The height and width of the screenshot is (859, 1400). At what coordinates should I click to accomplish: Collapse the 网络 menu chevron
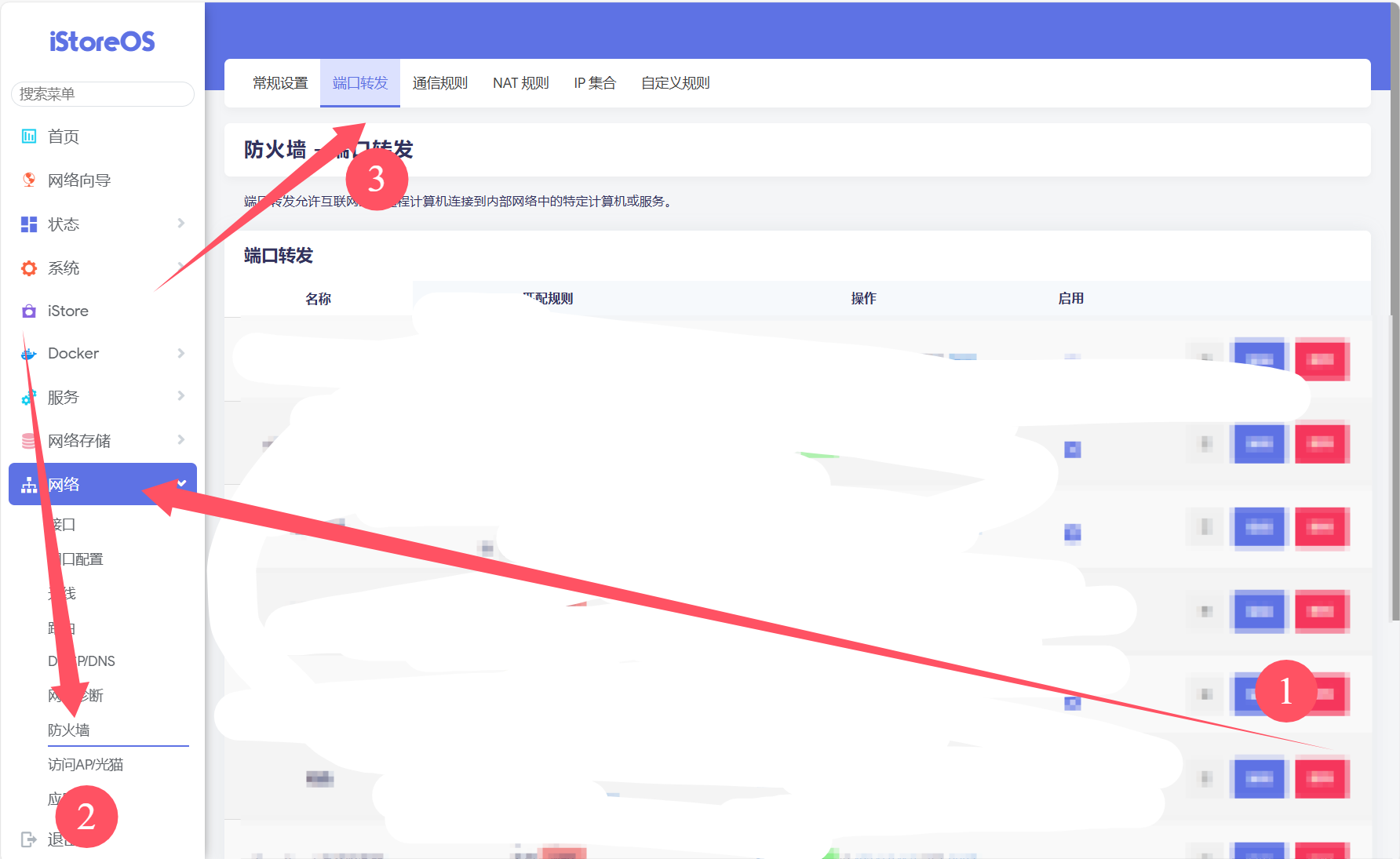click(x=181, y=483)
